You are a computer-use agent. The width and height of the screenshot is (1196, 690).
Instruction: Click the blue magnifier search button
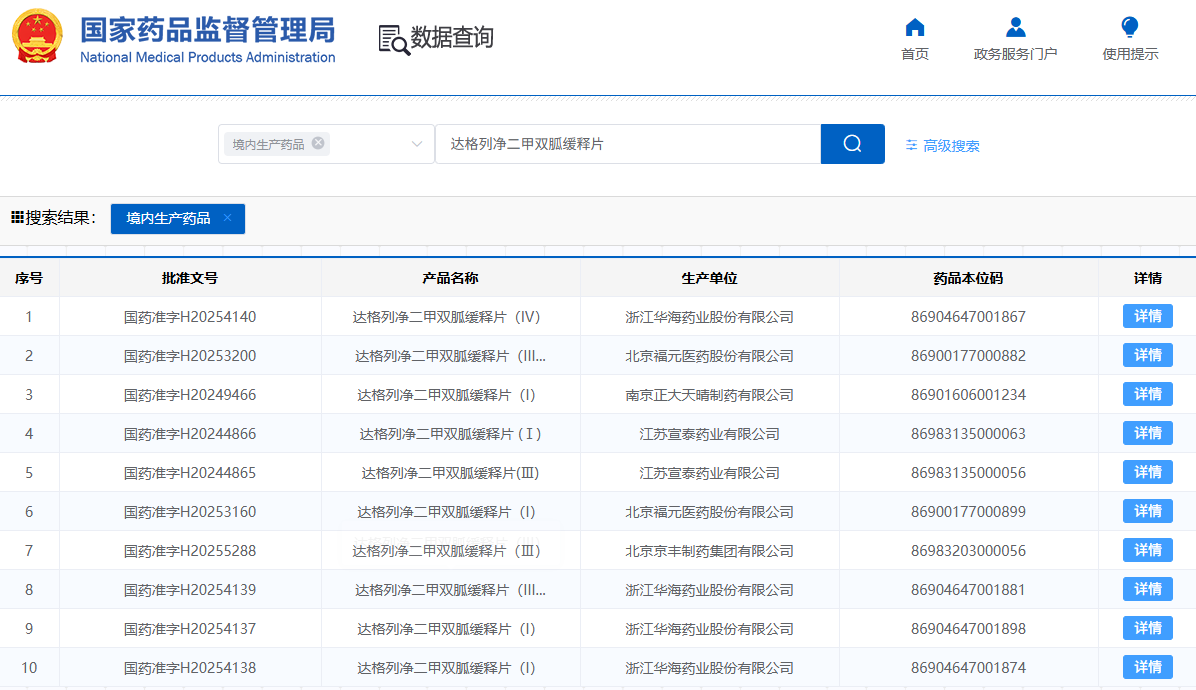pos(853,144)
